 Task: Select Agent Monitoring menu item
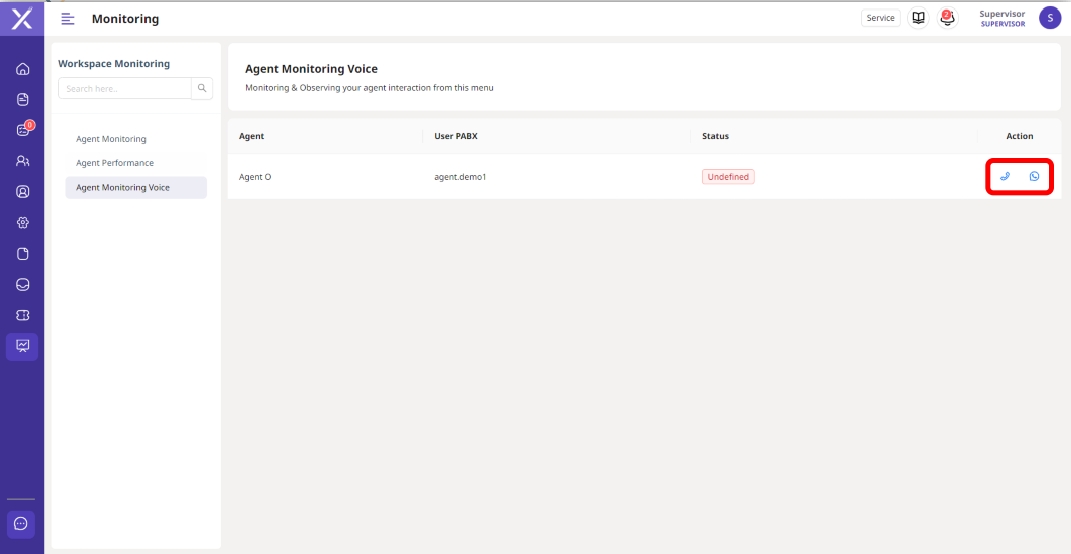111,139
